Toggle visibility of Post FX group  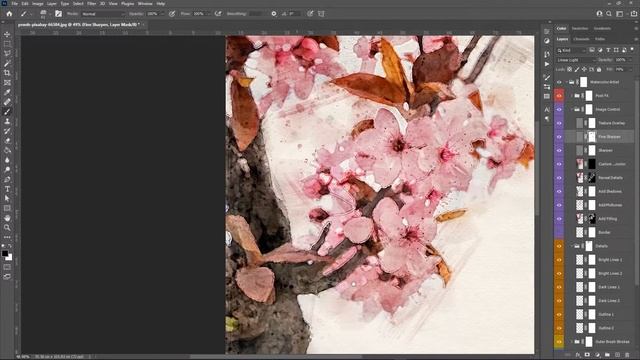click(x=559, y=96)
